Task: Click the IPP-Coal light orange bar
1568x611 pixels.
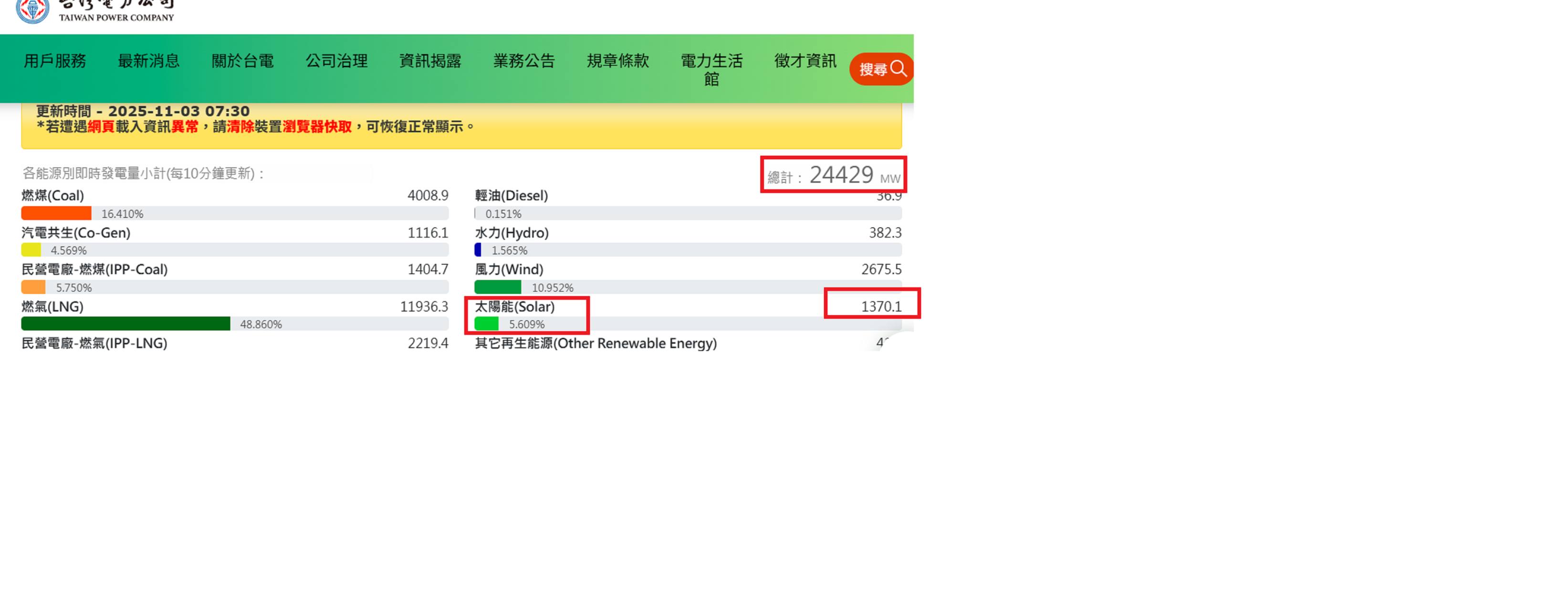Action: (x=33, y=287)
